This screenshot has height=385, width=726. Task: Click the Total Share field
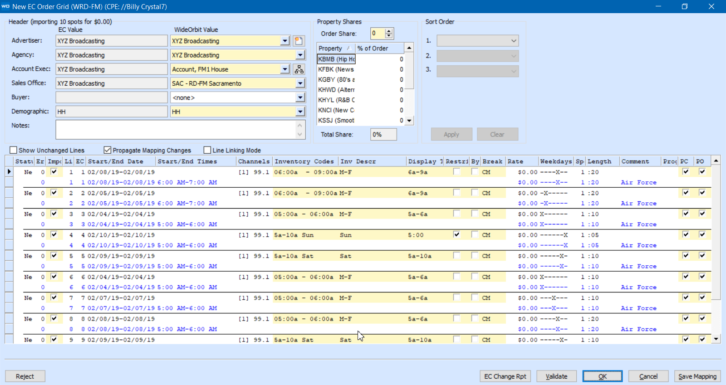(x=383, y=134)
